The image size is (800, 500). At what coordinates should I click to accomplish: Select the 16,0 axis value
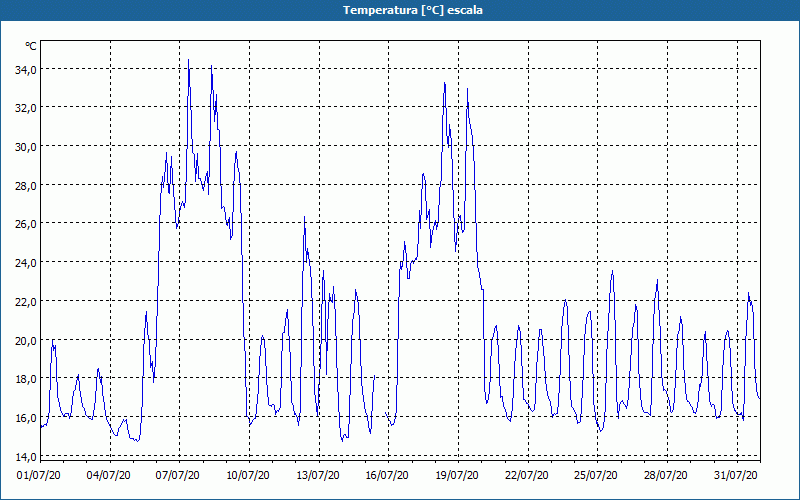coord(26,417)
